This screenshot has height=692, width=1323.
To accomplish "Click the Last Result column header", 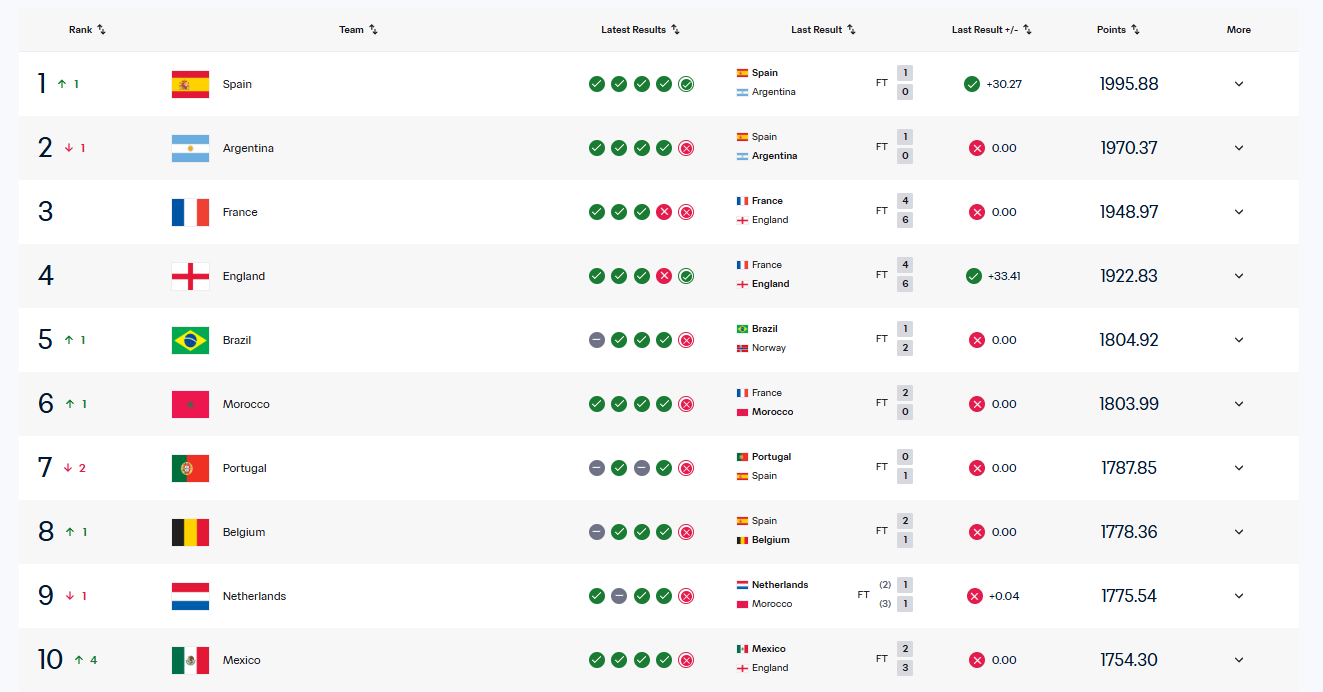I will 816,30.
